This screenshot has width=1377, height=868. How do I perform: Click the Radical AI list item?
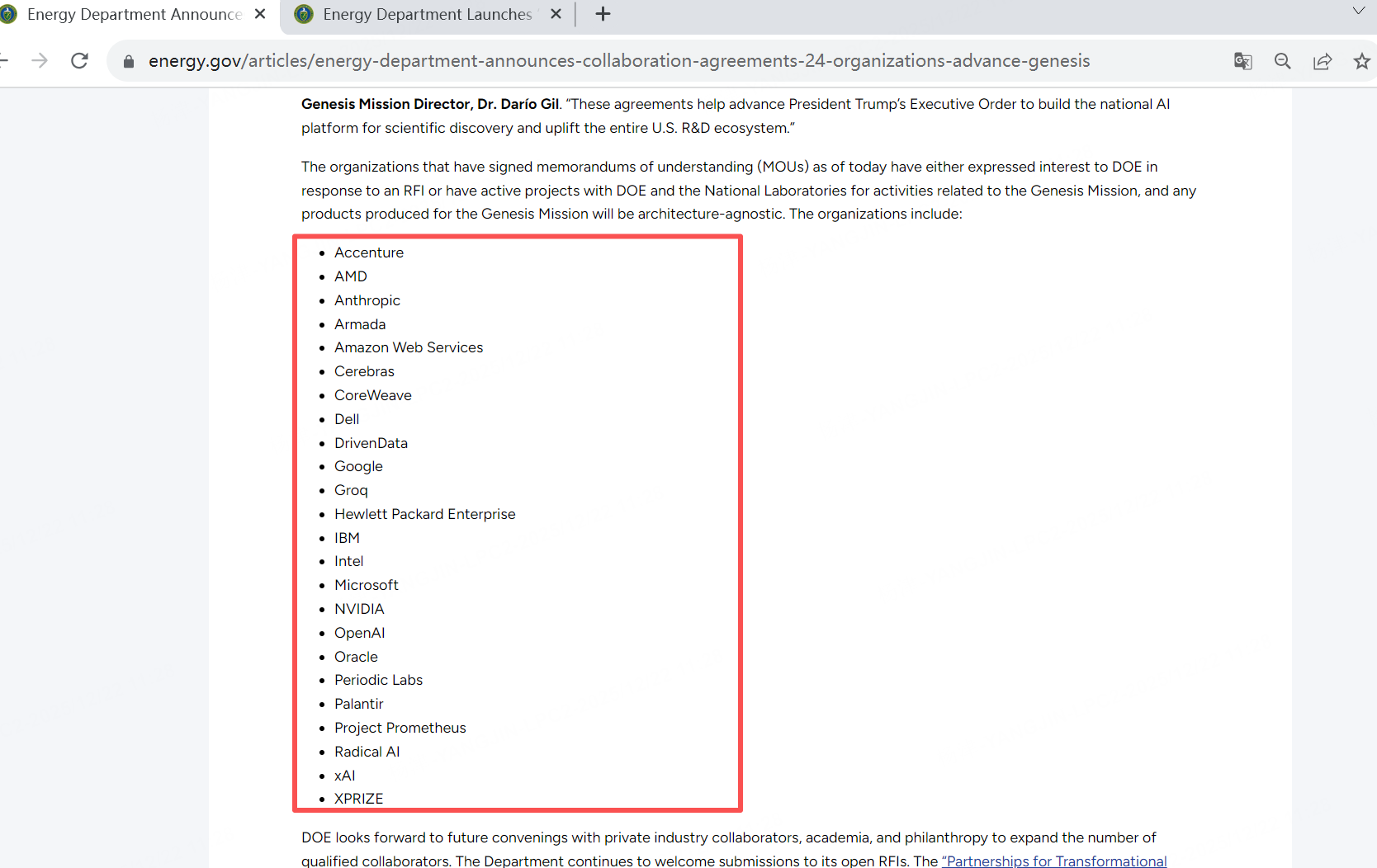point(367,752)
